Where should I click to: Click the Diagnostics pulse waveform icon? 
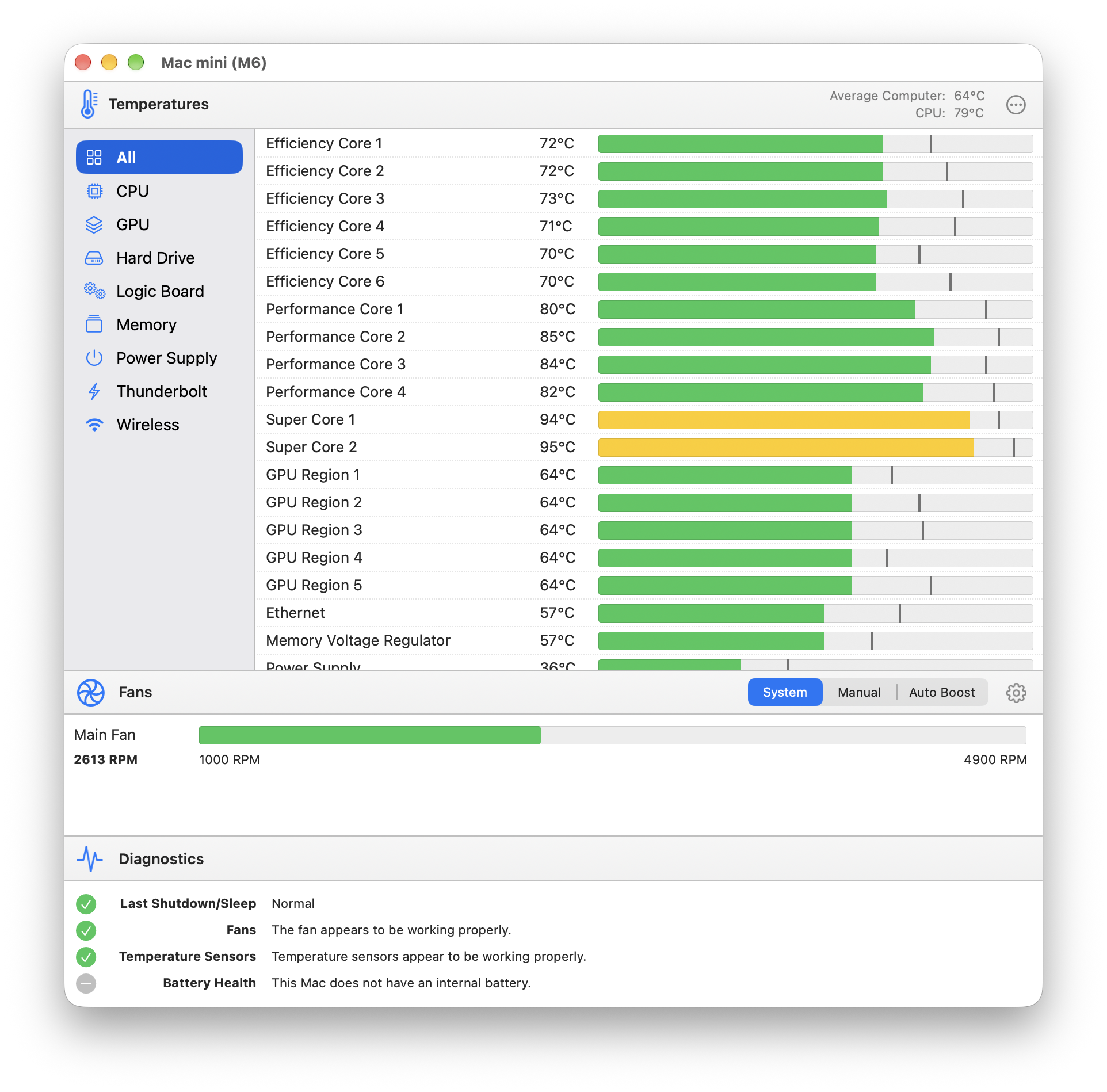pos(90,859)
